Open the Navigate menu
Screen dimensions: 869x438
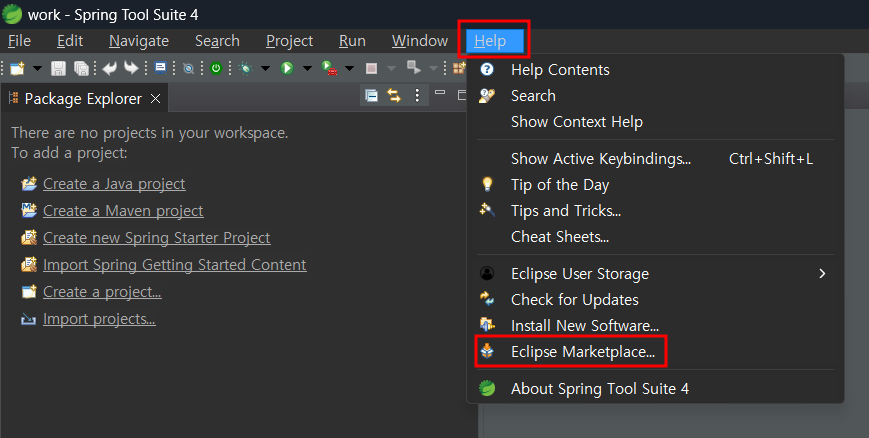139,41
